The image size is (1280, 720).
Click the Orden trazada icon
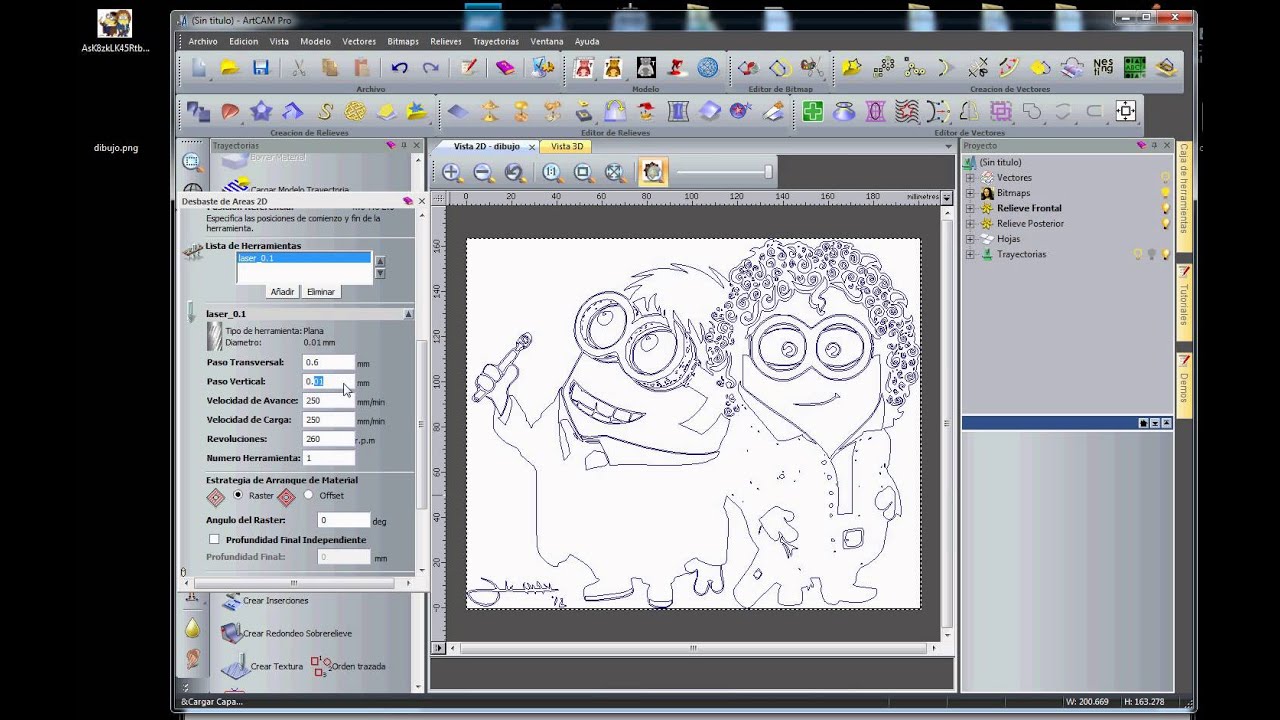[320, 666]
